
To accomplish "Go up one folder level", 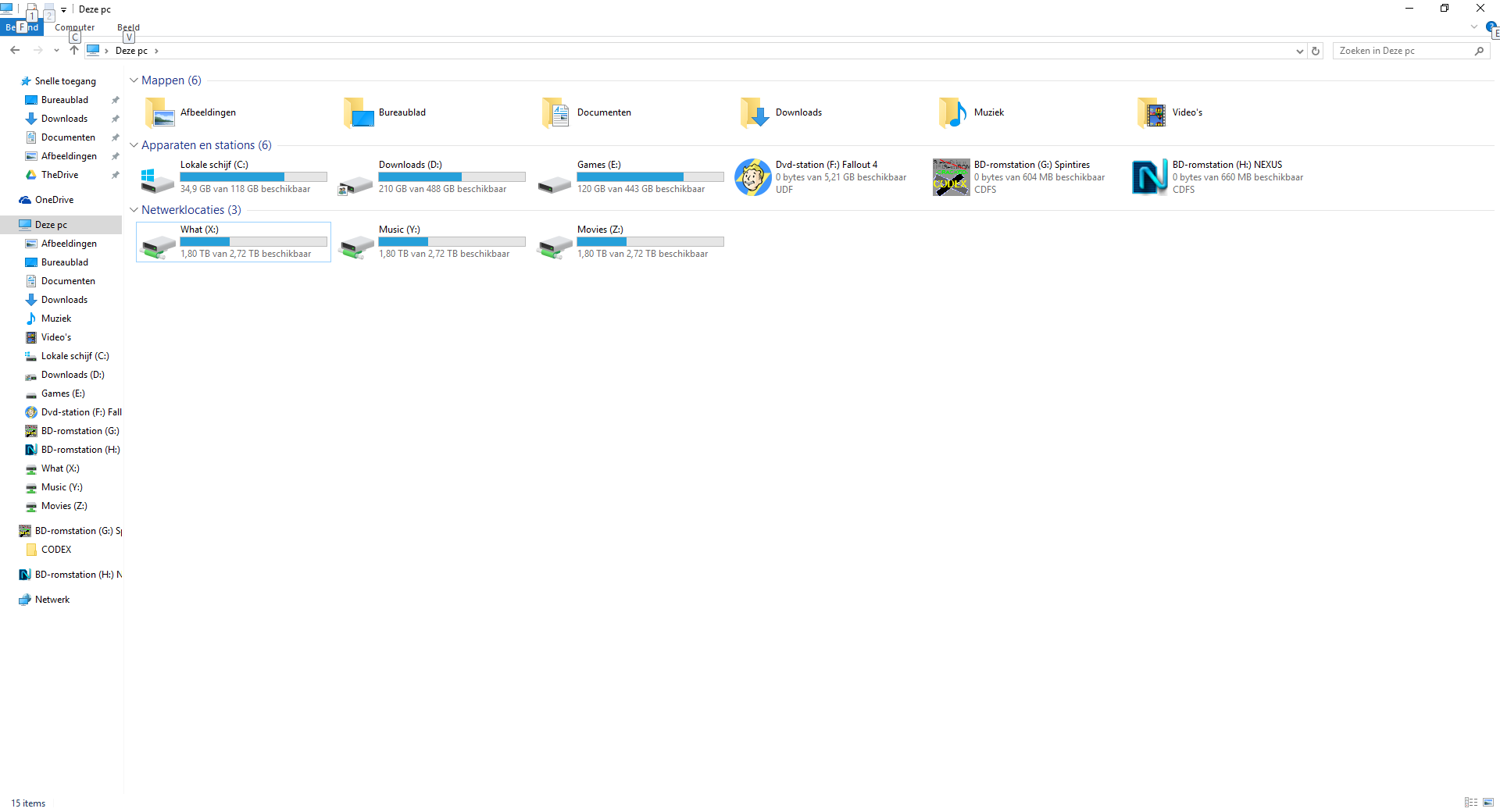I will click(74, 51).
